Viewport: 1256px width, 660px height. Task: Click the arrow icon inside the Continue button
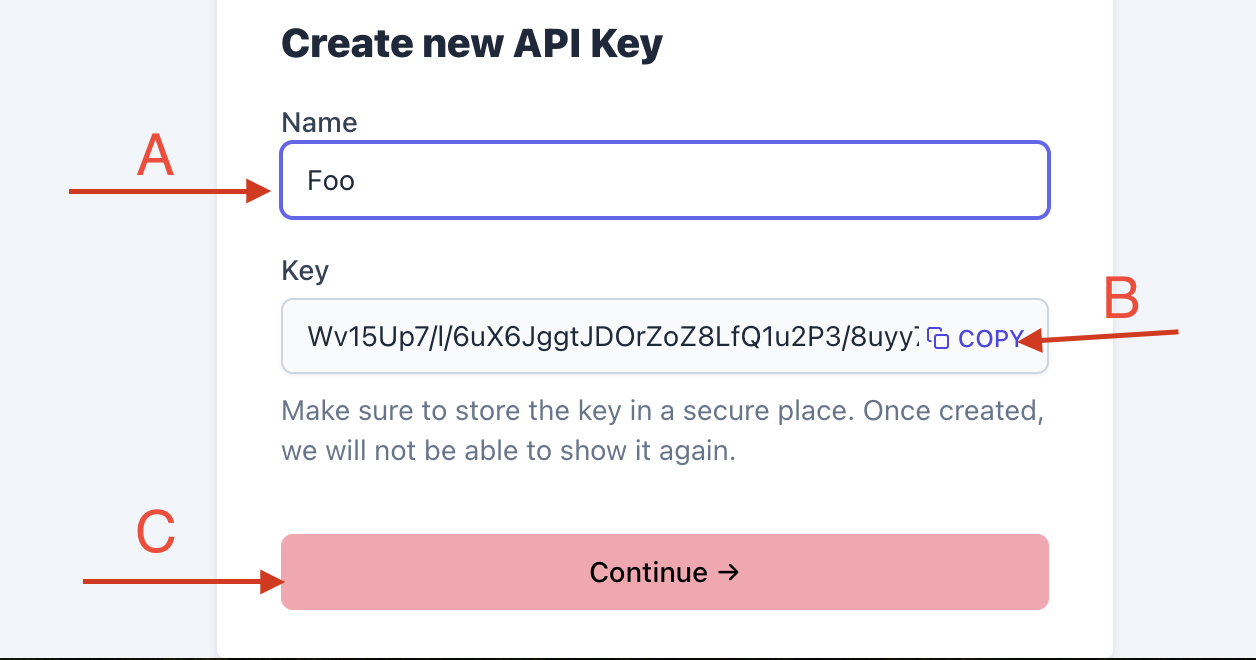tap(729, 573)
